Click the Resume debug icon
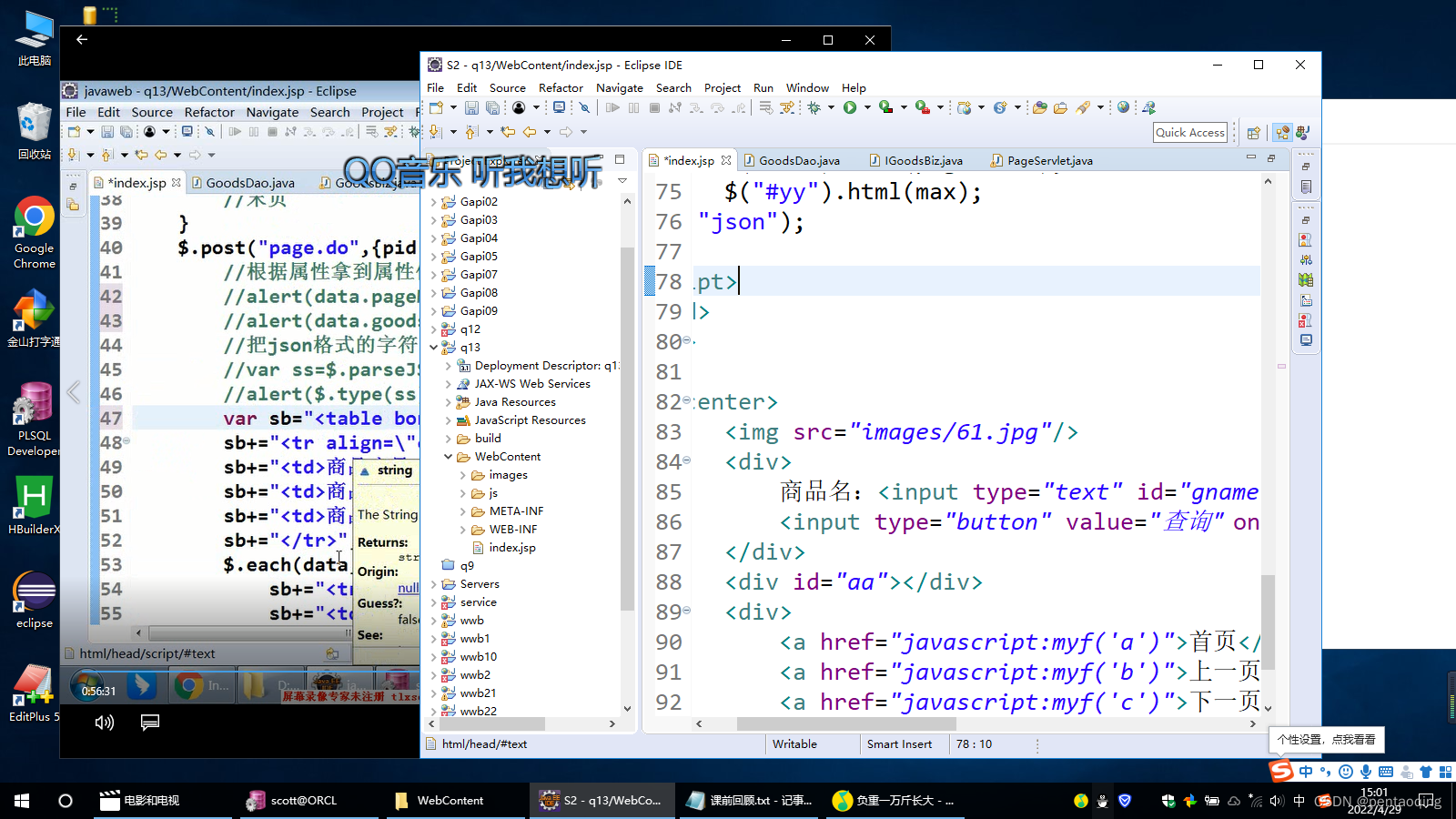The image size is (1456, 819). click(x=612, y=107)
